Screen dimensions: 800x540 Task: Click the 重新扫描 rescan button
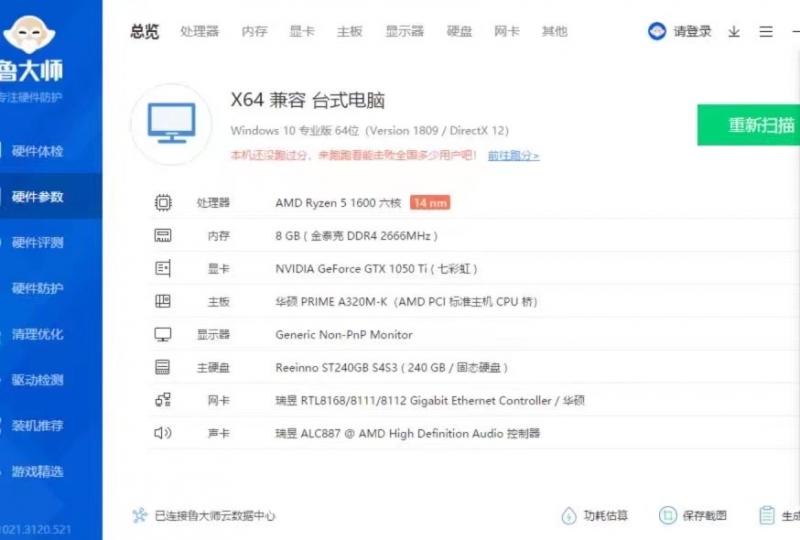748,125
